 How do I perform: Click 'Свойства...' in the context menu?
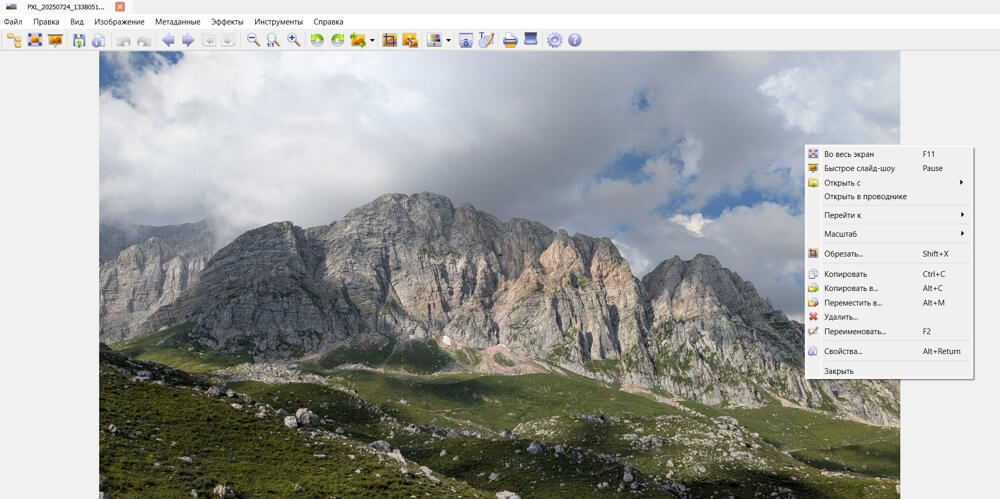[842, 351]
